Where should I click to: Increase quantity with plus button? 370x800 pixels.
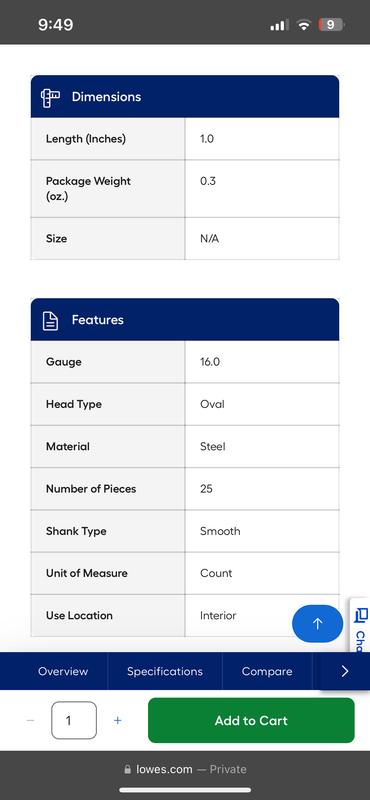tap(118, 720)
